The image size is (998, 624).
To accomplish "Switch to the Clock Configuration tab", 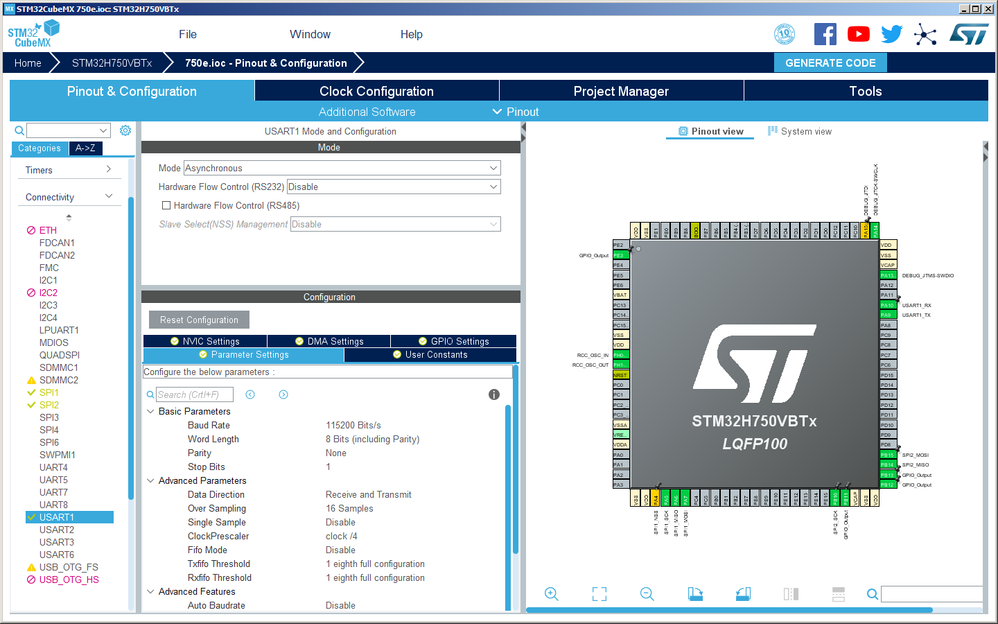I will pyautogui.click(x=377, y=91).
